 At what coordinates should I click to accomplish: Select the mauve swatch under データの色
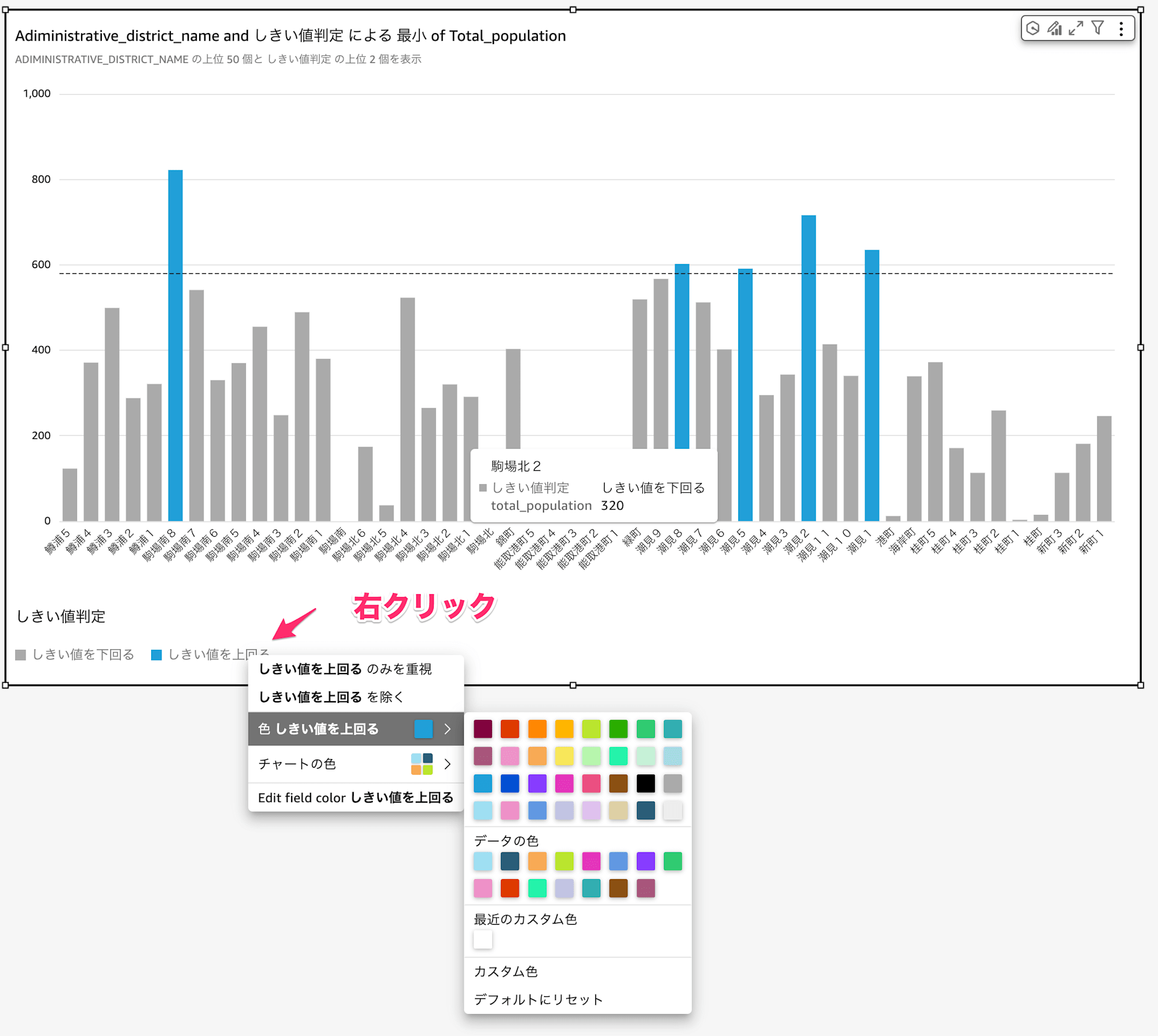coord(646,888)
